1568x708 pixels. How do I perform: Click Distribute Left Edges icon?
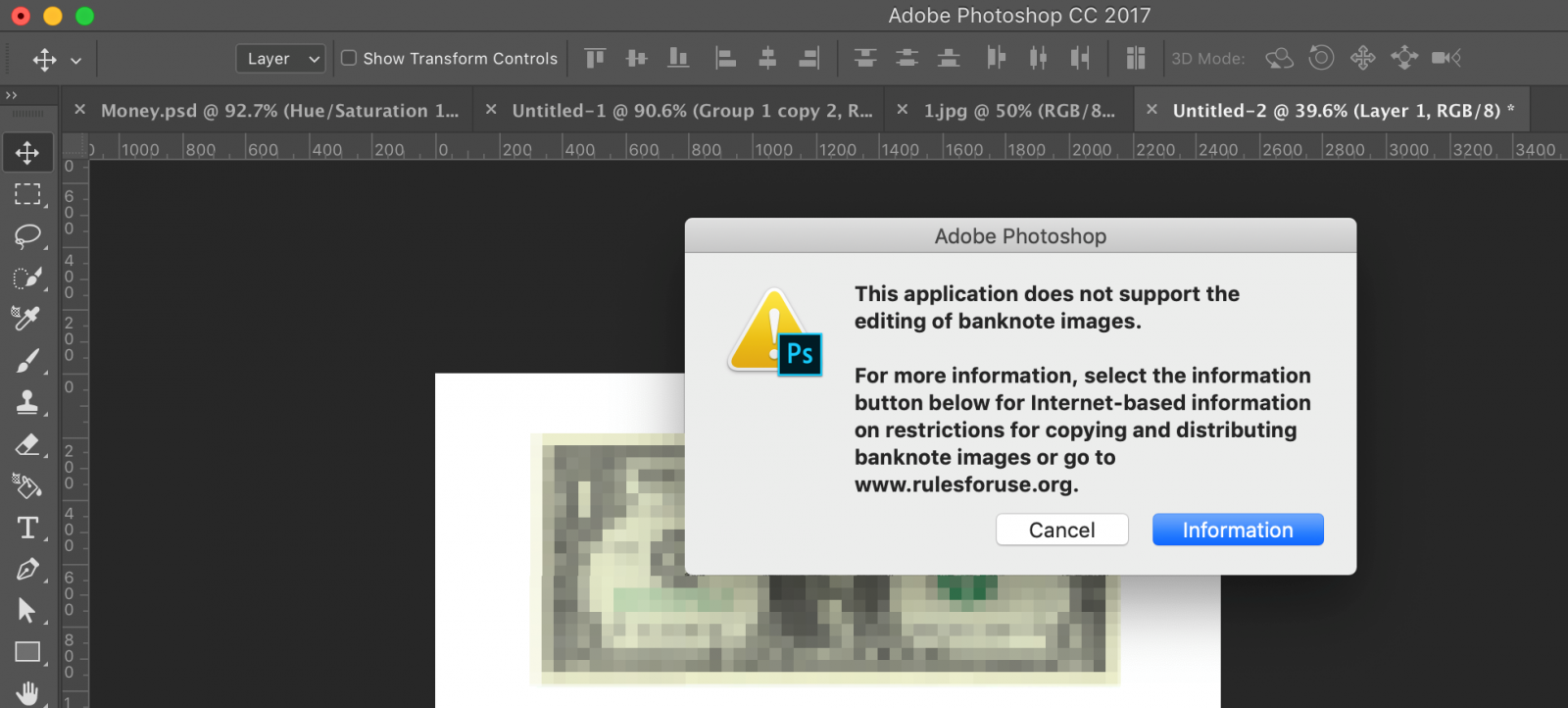pos(997,58)
